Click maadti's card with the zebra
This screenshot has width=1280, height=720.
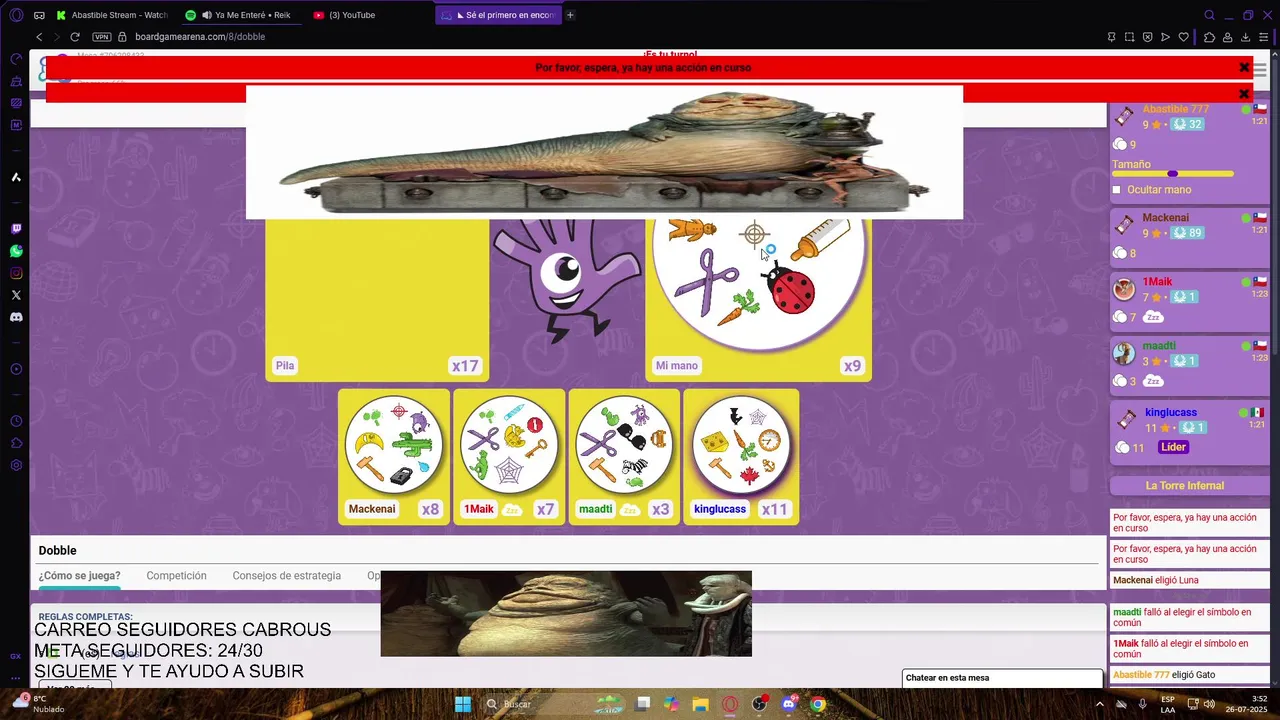click(624, 445)
